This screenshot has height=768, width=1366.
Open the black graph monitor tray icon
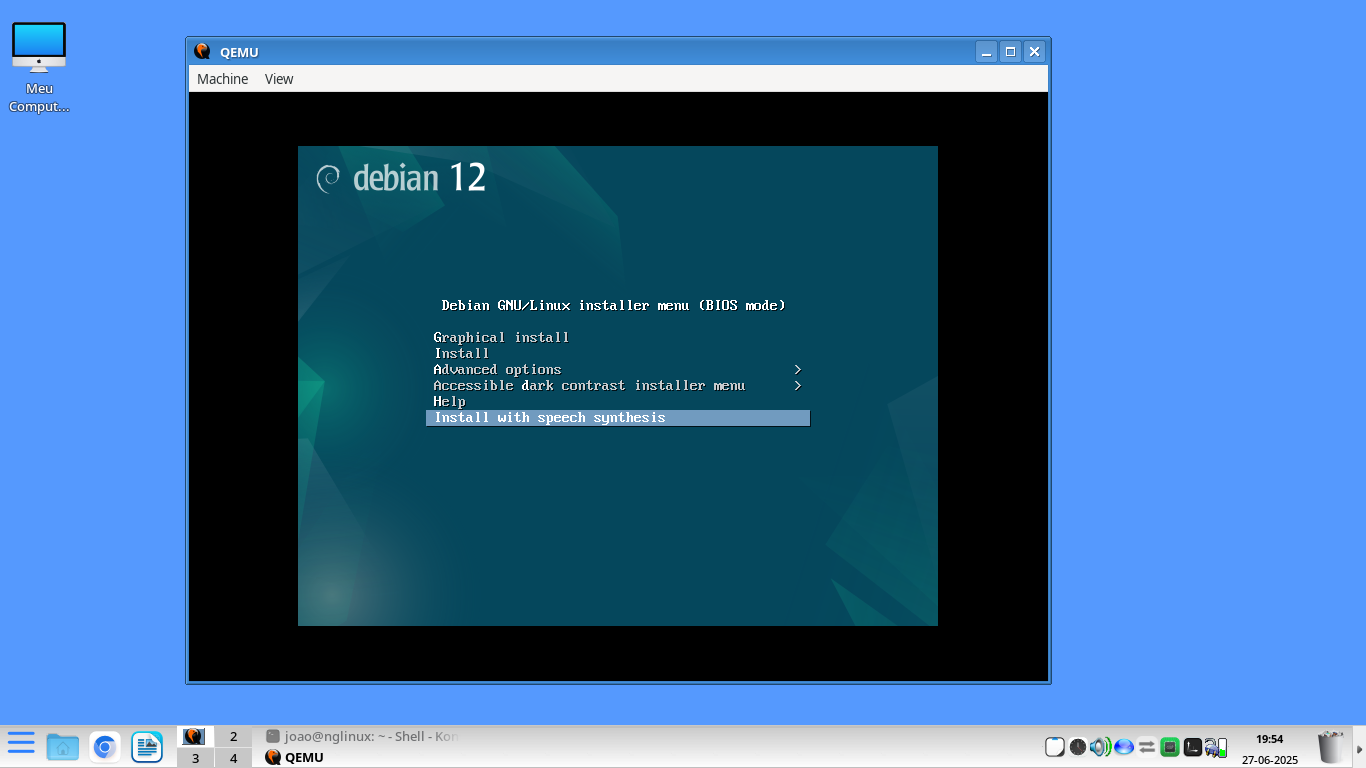click(1192, 747)
